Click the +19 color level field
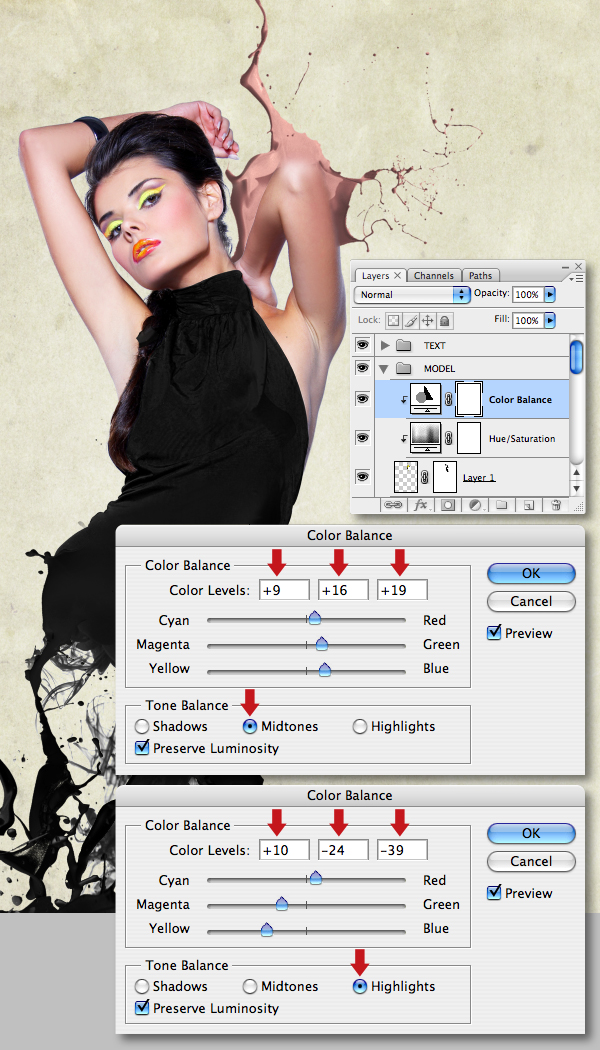Image resolution: width=600 pixels, height=1050 pixels. 402,590
